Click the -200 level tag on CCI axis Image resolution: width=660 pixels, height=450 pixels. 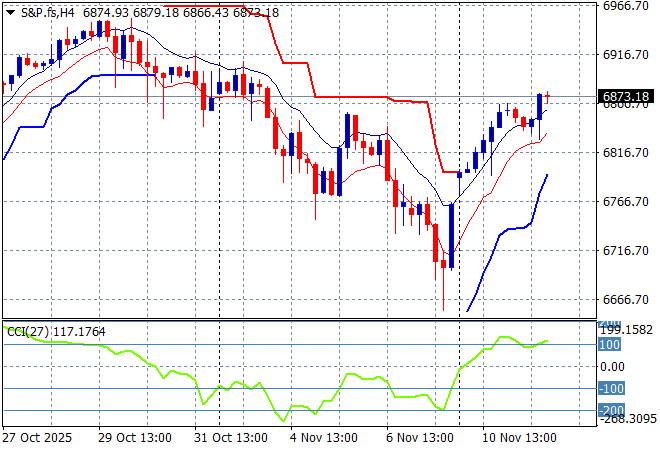[x=611, y=410]
